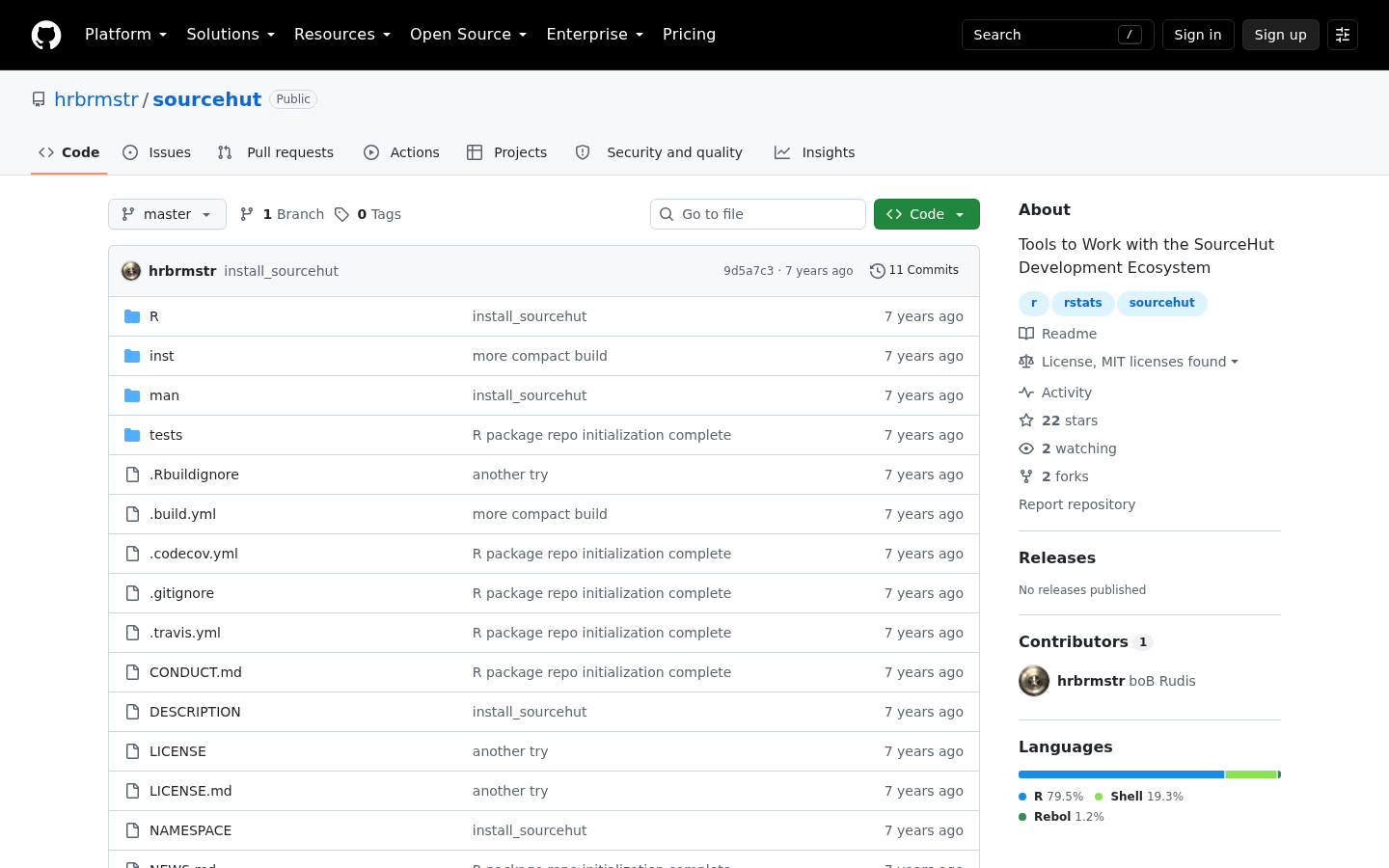The height and width of the screenshot is (868, 1389).
Task: Open the Releases heading link
Action: click(x=1057, y=557)
